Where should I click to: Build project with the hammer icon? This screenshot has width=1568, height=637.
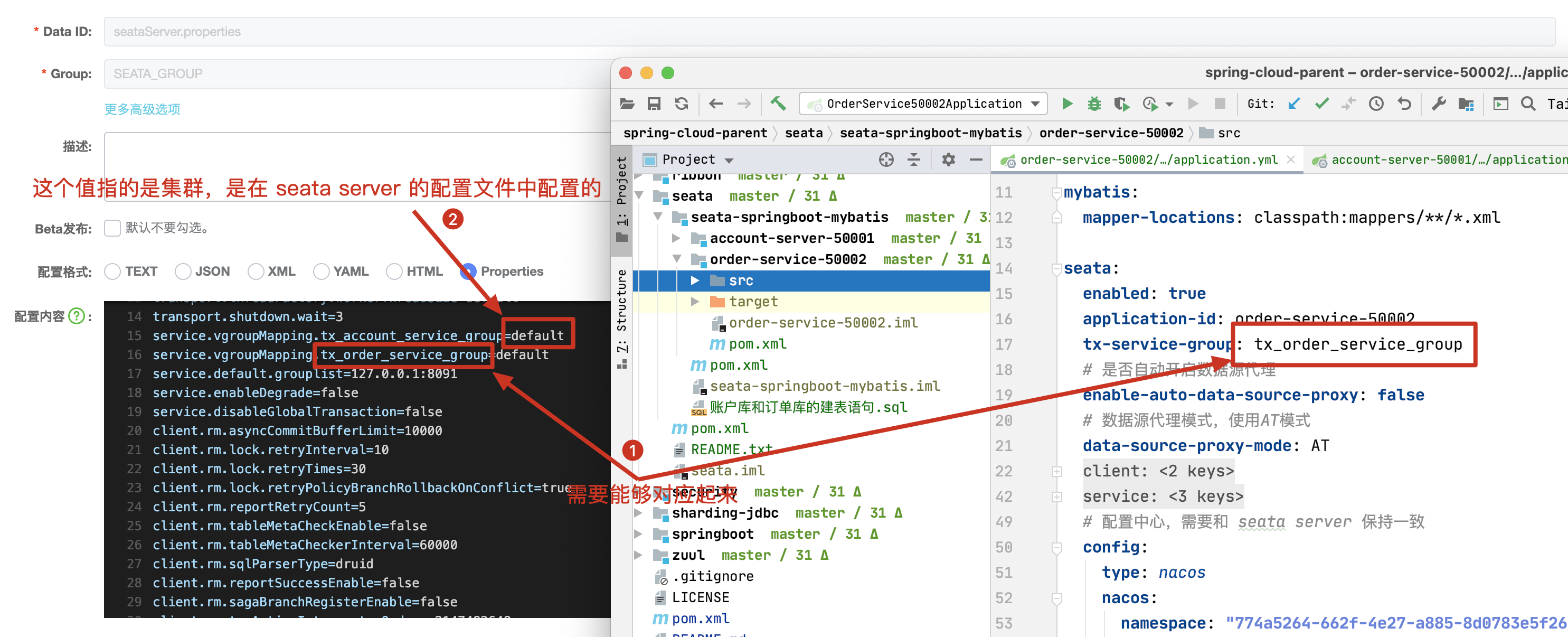tap(779, 103)
